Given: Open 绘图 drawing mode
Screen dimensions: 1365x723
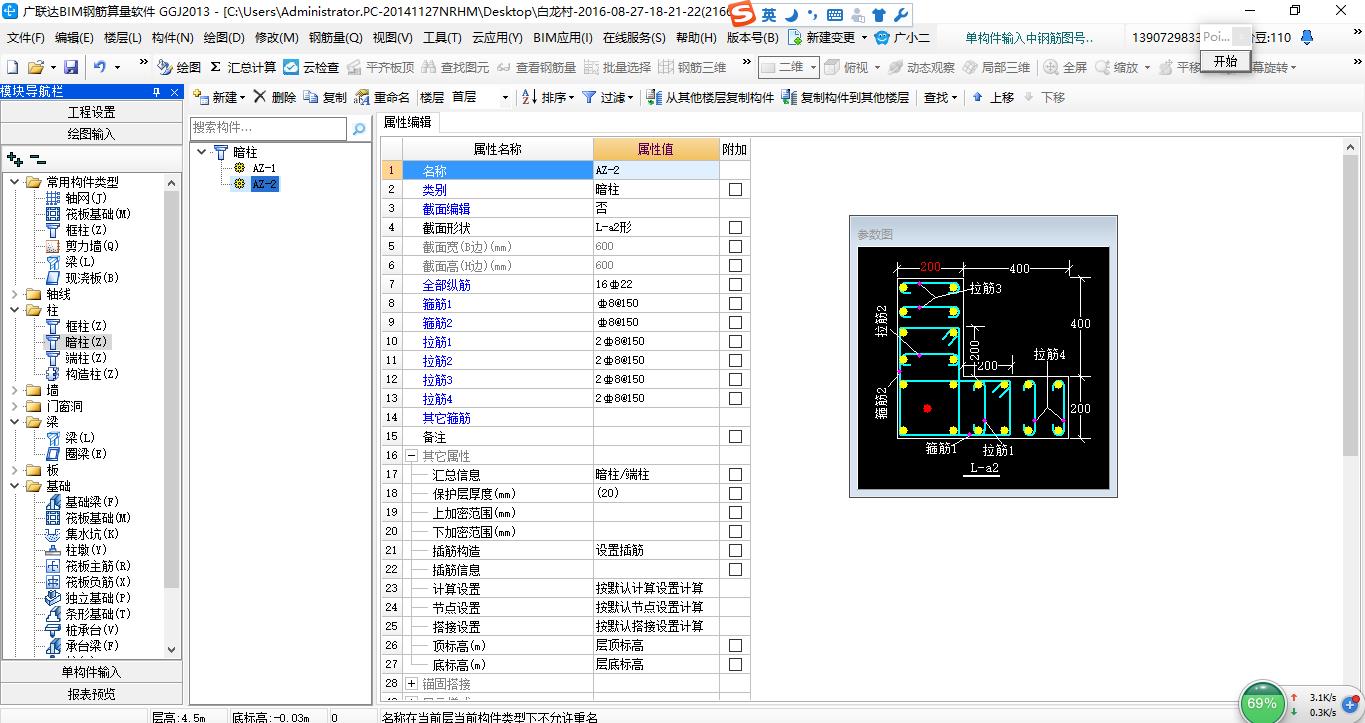Looking at the screenshot, I should point(179,67).
